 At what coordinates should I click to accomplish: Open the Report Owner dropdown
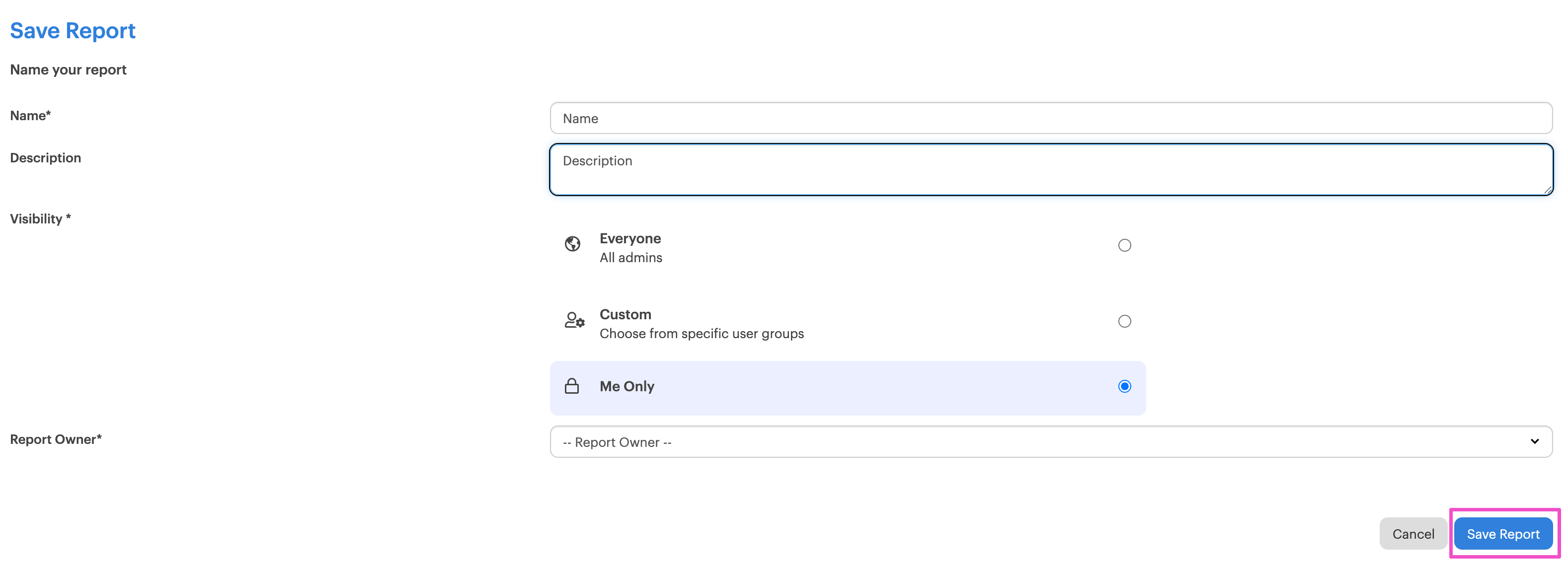coord(1051,441)
